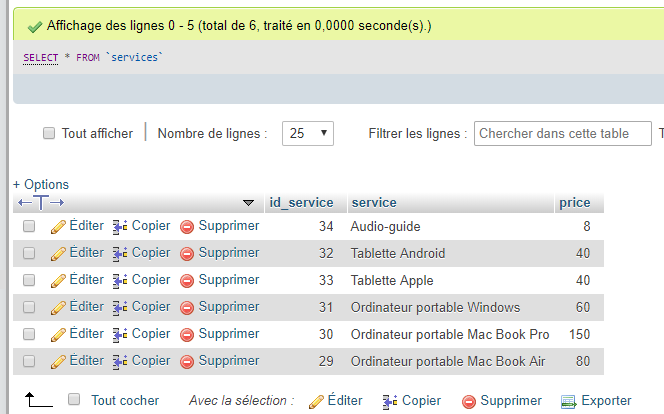This screenshot has width=664, height=414.
Task: Click the red delete icon for Tablette Apple row
Action: pyautogui.click(x=187, y=281)
